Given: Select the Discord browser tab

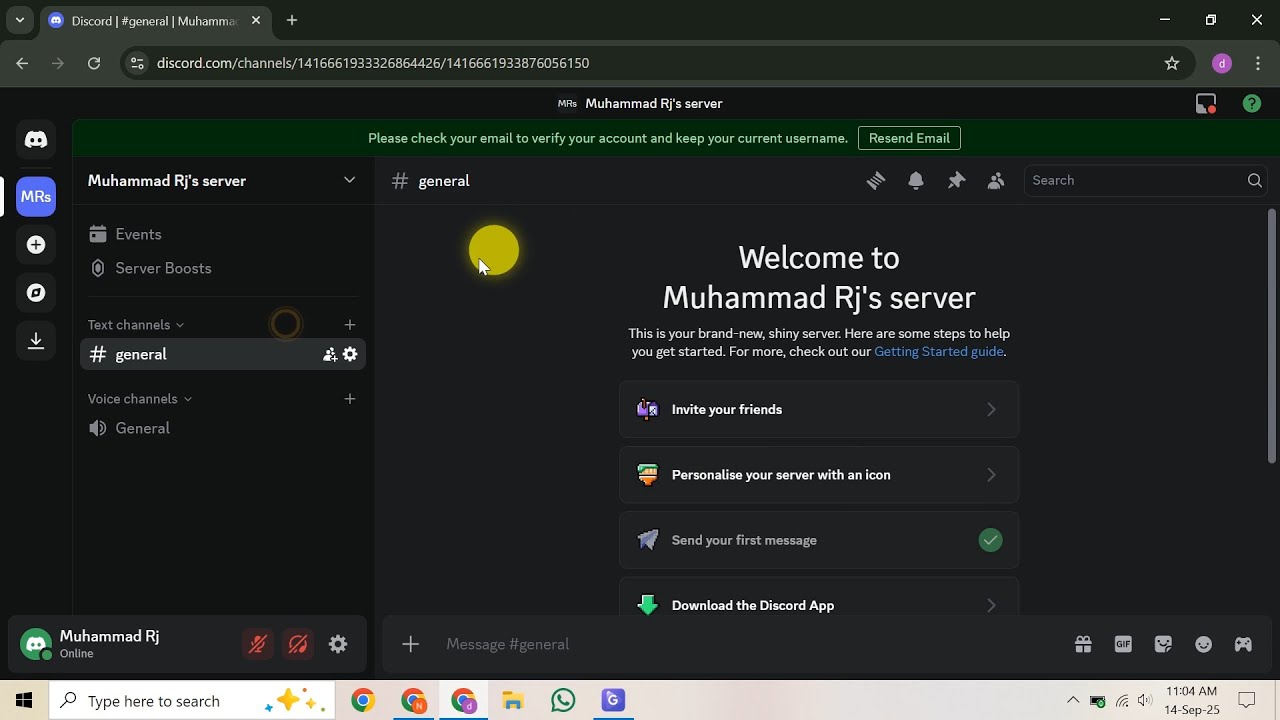Looking at the screenshot, I should pos(155,21).
